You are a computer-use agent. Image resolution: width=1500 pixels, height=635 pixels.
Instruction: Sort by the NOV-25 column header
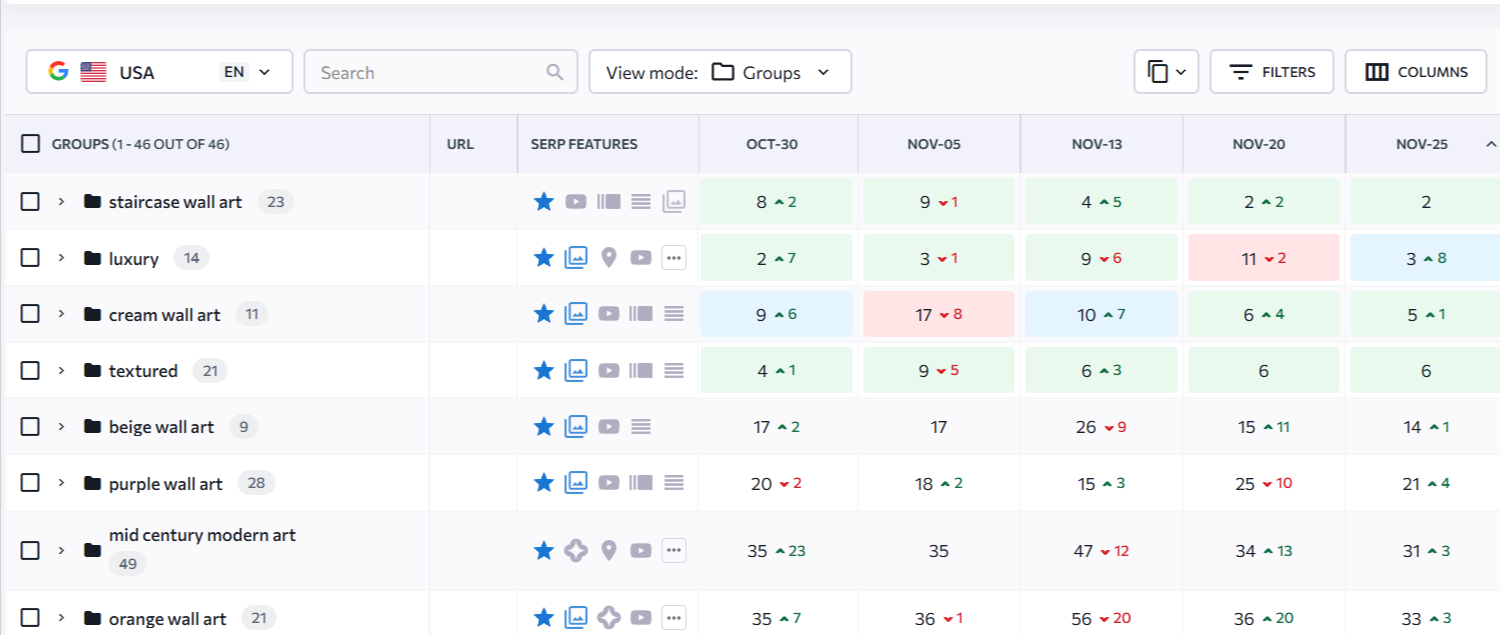[1421, 144]
